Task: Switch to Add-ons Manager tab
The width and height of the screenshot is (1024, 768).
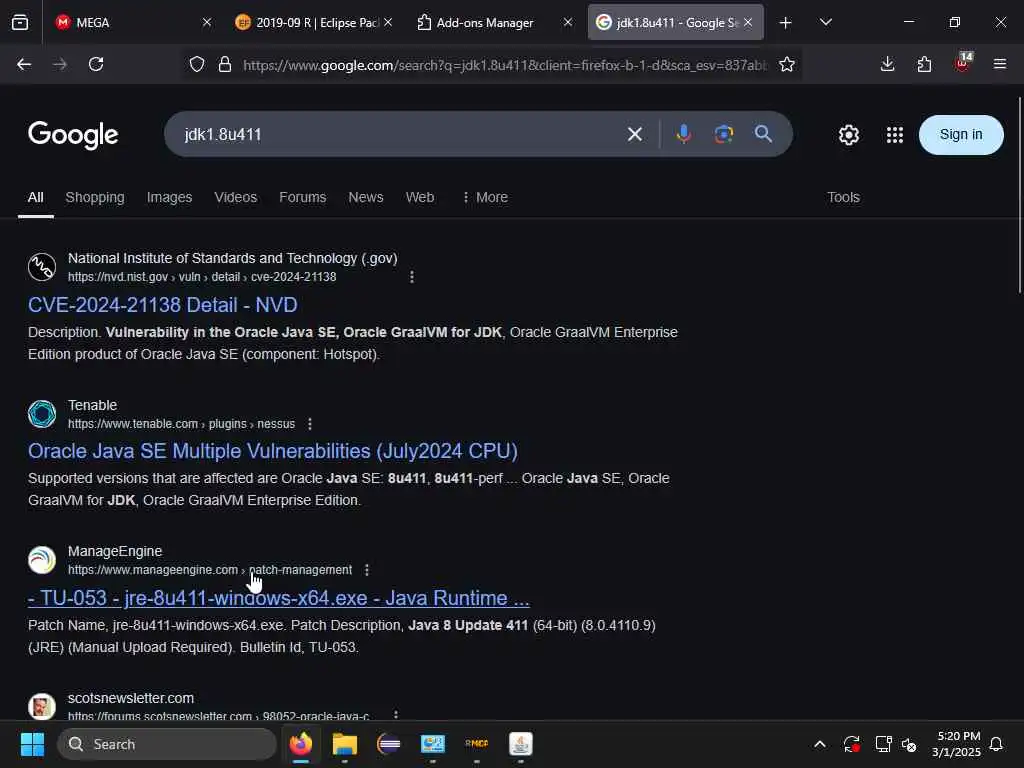Action: tap(495, 23)
